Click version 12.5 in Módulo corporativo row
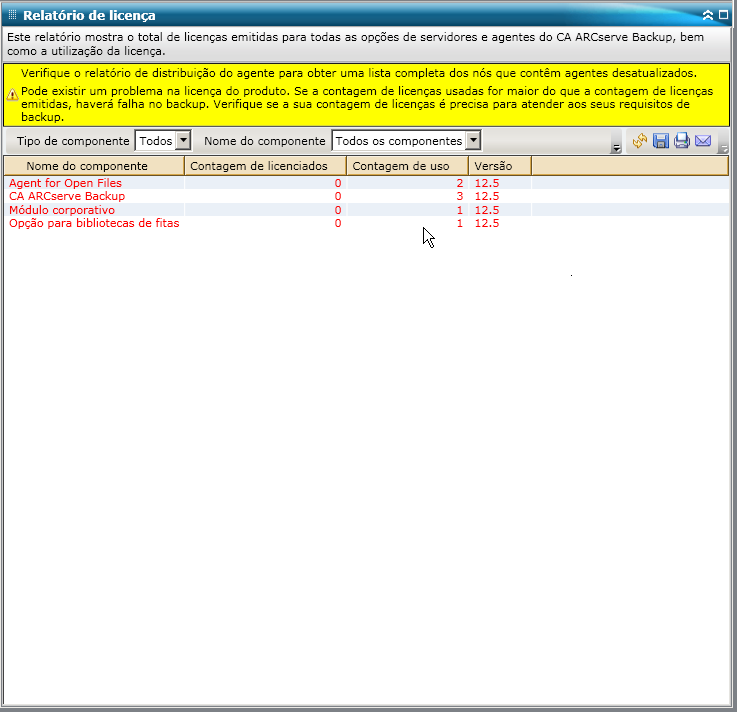 487,210
